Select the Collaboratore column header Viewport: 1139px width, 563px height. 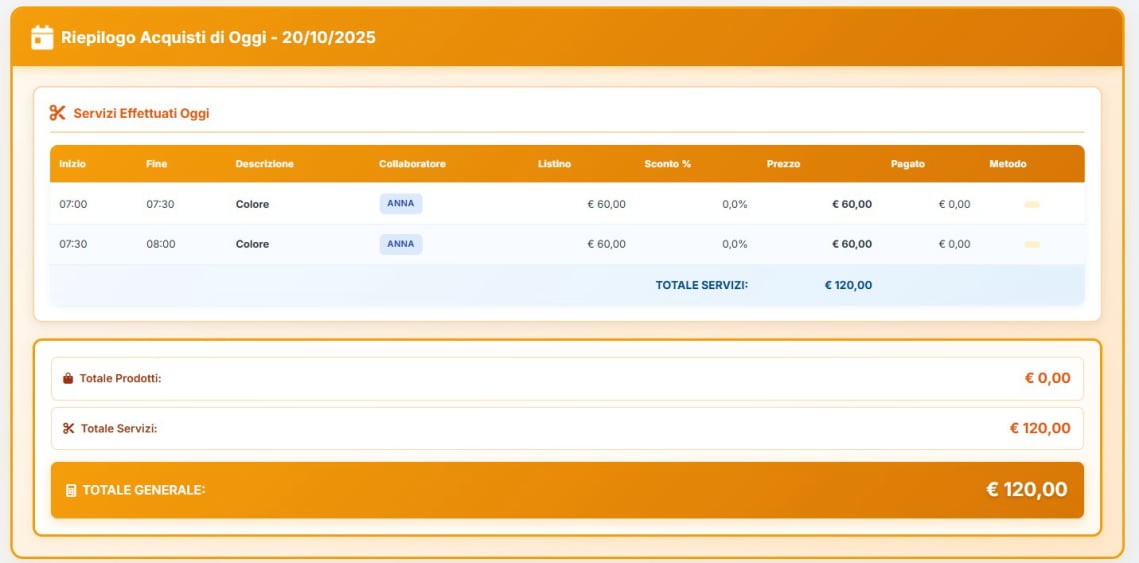pyautogui.click(x=412, y=164)
